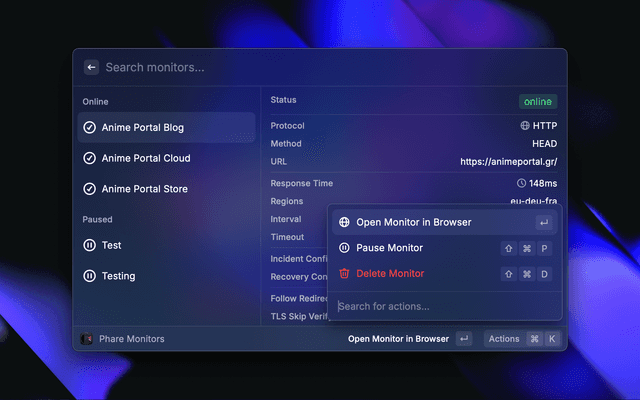Click the animeportal.gr URL value
The image size is (640, 400).
click(x=508, y=161)
